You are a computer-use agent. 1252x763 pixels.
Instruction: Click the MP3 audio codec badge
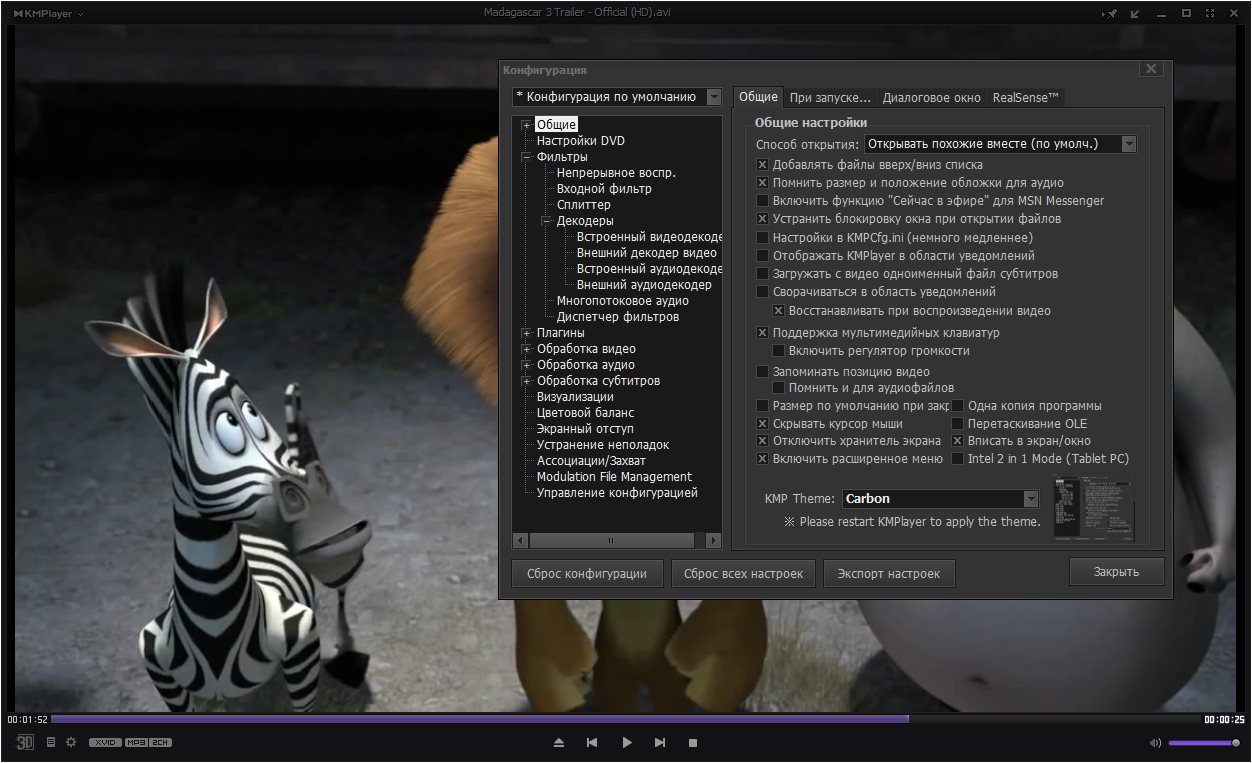pyautogui.click(x=136, y=742)
